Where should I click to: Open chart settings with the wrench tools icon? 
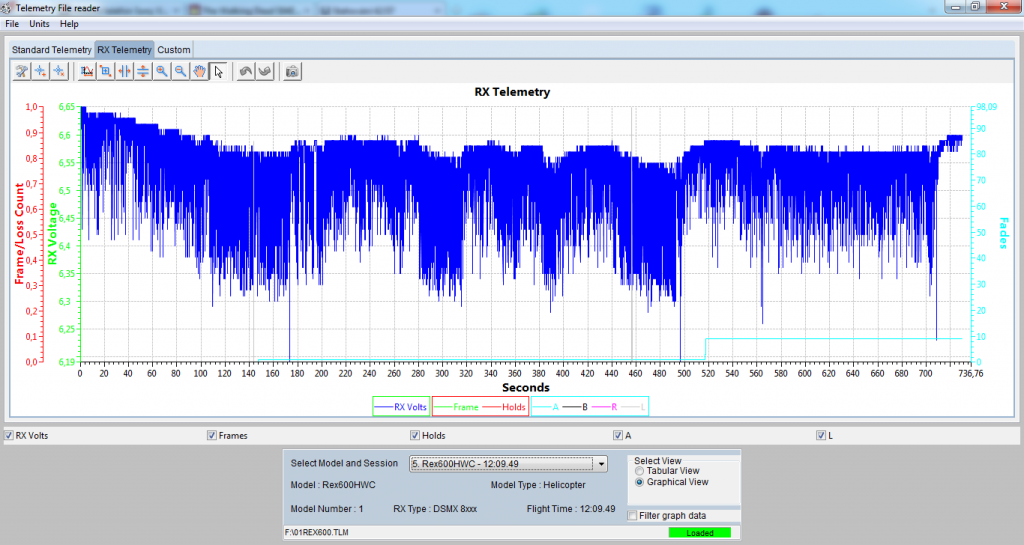point(21,71)
